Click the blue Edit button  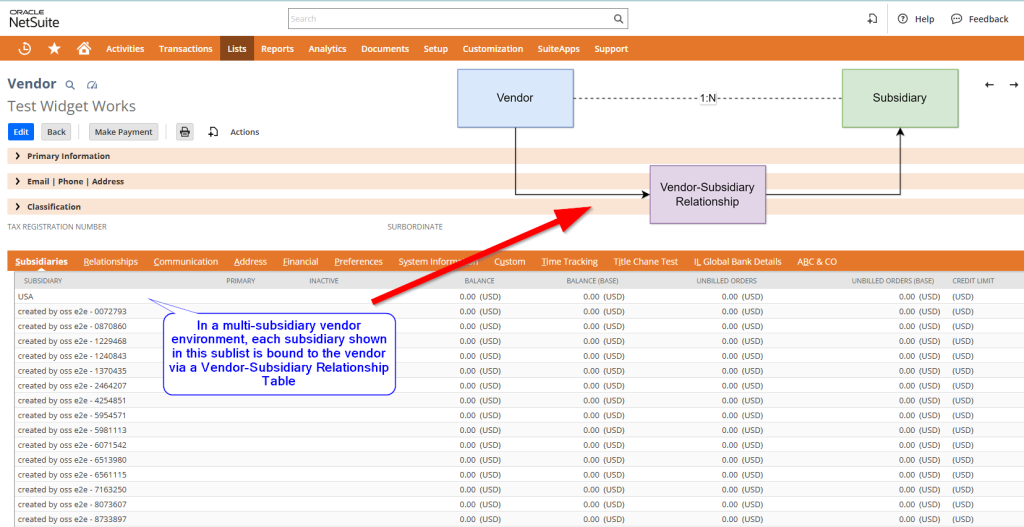click(21, 132)
